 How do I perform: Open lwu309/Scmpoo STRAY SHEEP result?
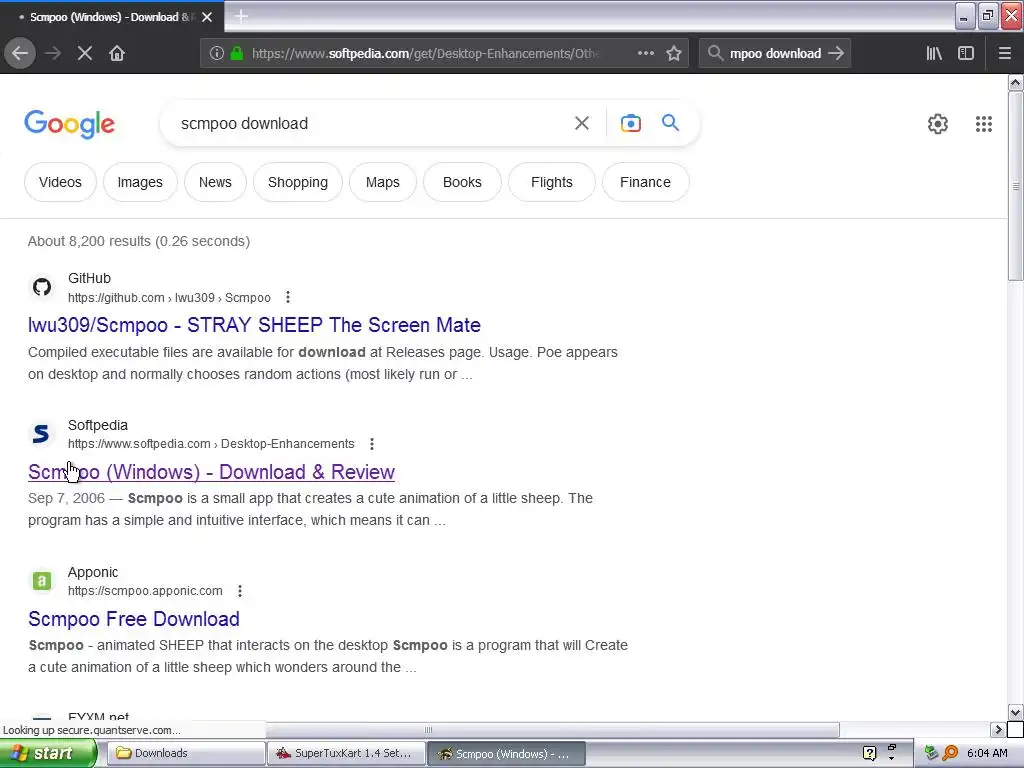click(x=254, y=325)
